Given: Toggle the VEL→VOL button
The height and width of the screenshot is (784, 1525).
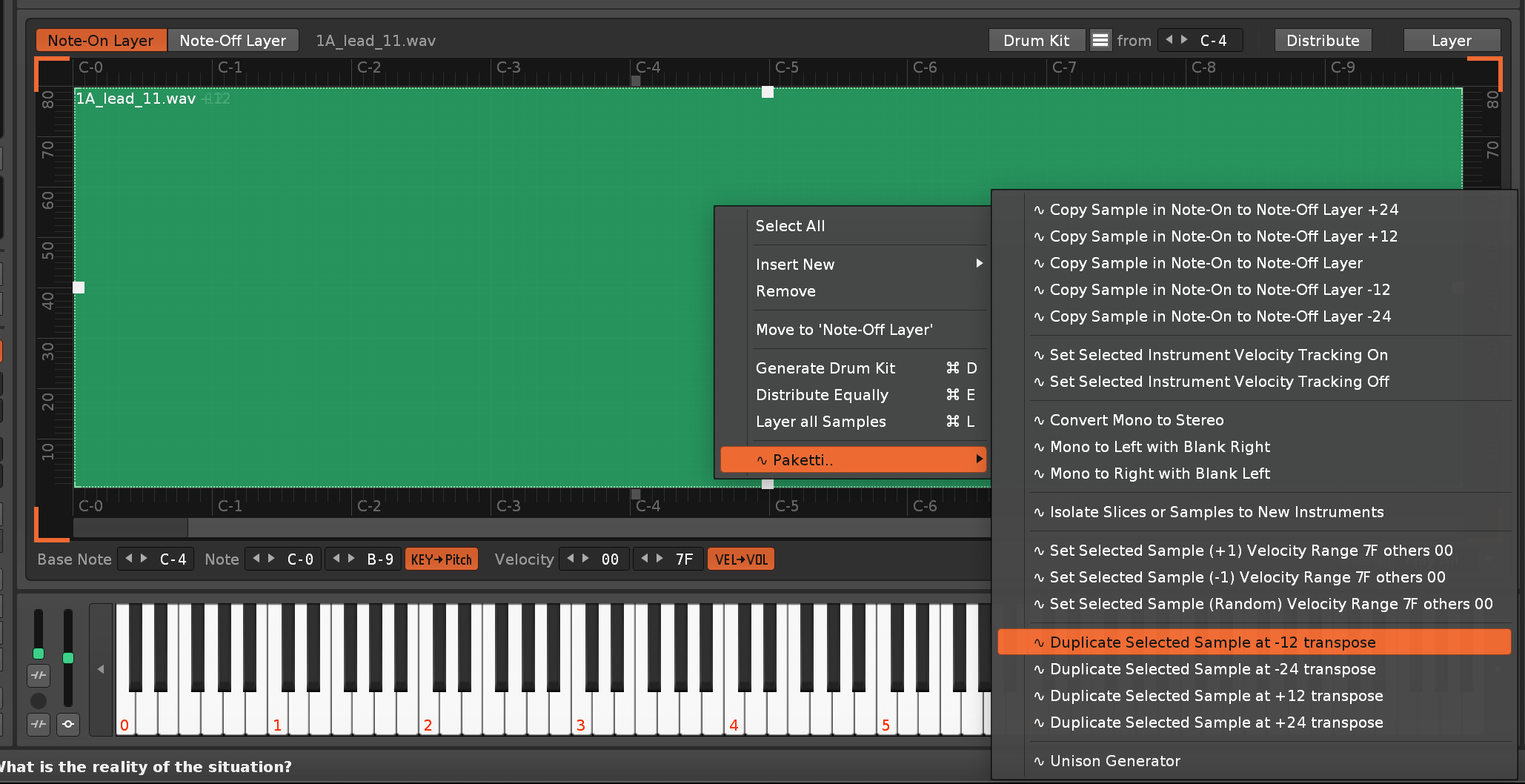Looking at the screenshot, I should tap(741, 559).
